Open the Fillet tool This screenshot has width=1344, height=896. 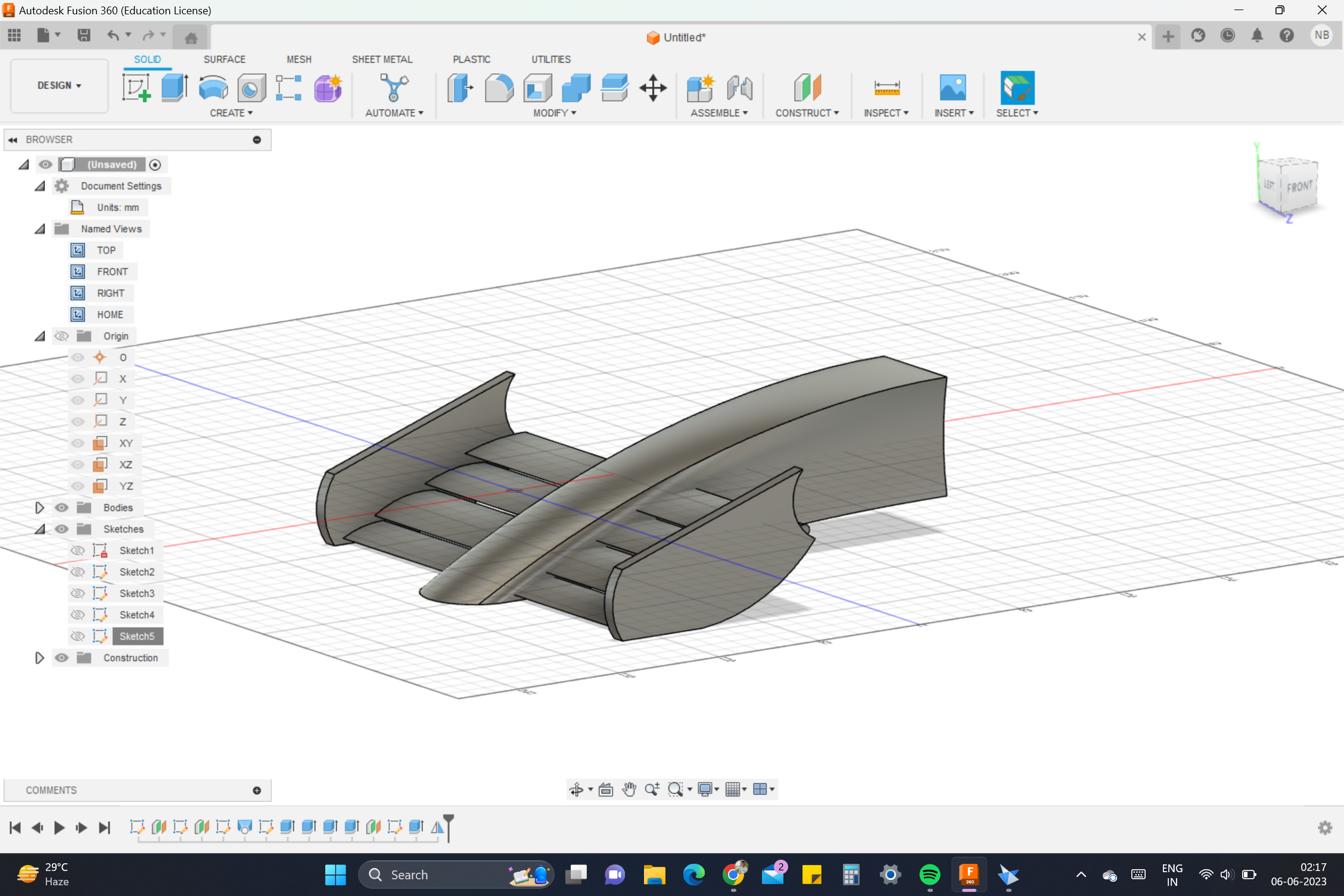click(x=499, y=88)
